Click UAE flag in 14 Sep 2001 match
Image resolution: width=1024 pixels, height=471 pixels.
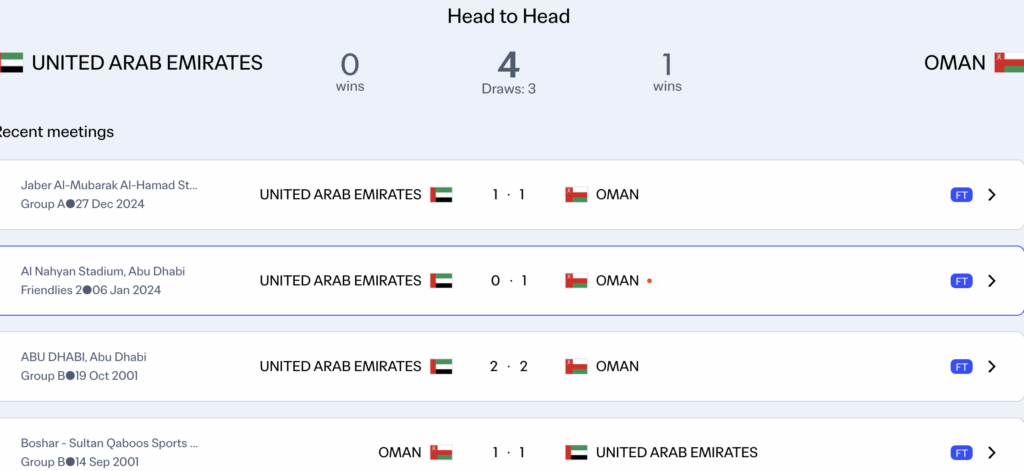point(576,453)
